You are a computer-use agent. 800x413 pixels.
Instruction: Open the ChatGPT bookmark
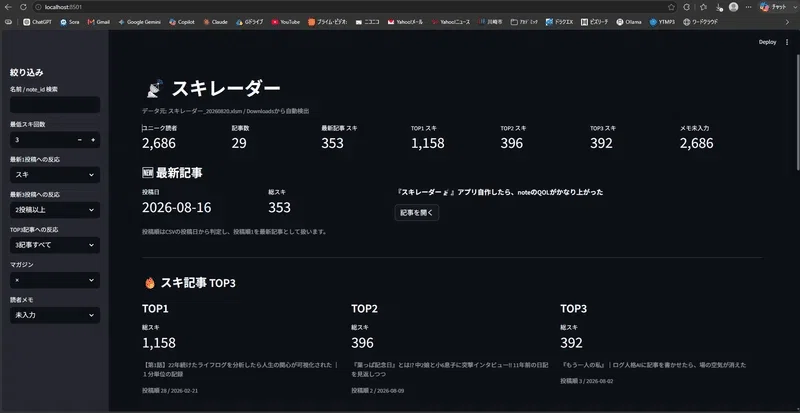(37, 22)
